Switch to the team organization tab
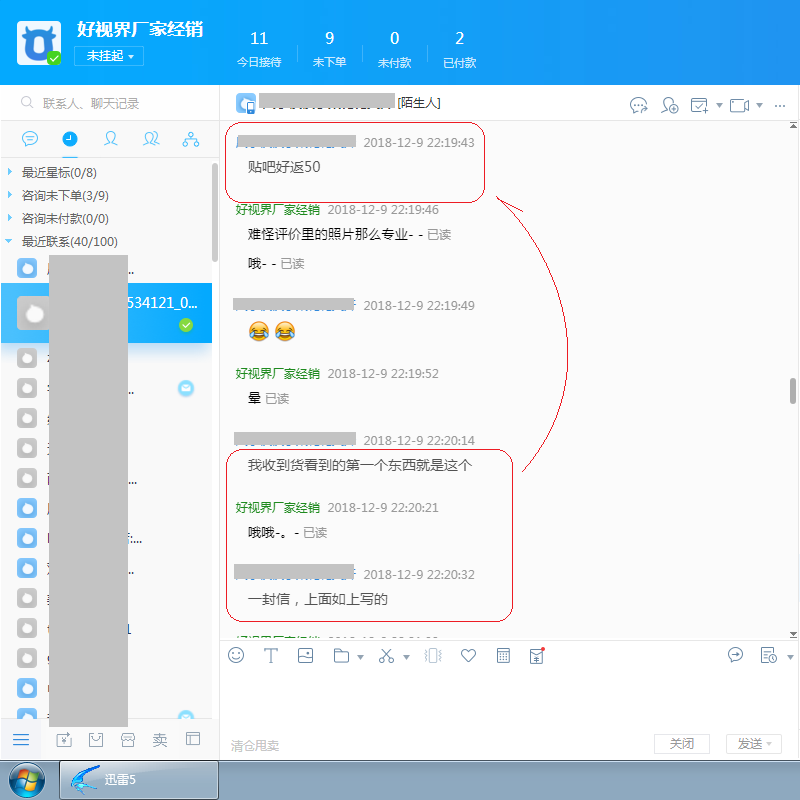 point(191,139)
